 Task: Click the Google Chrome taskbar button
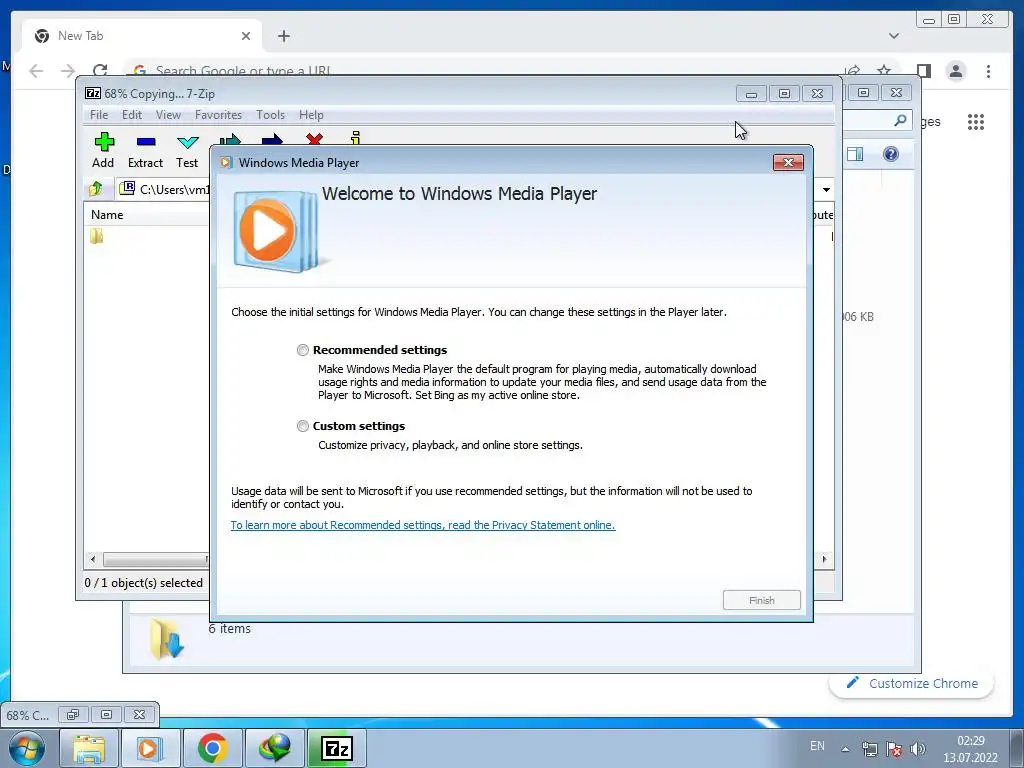(x=212, y=748)
